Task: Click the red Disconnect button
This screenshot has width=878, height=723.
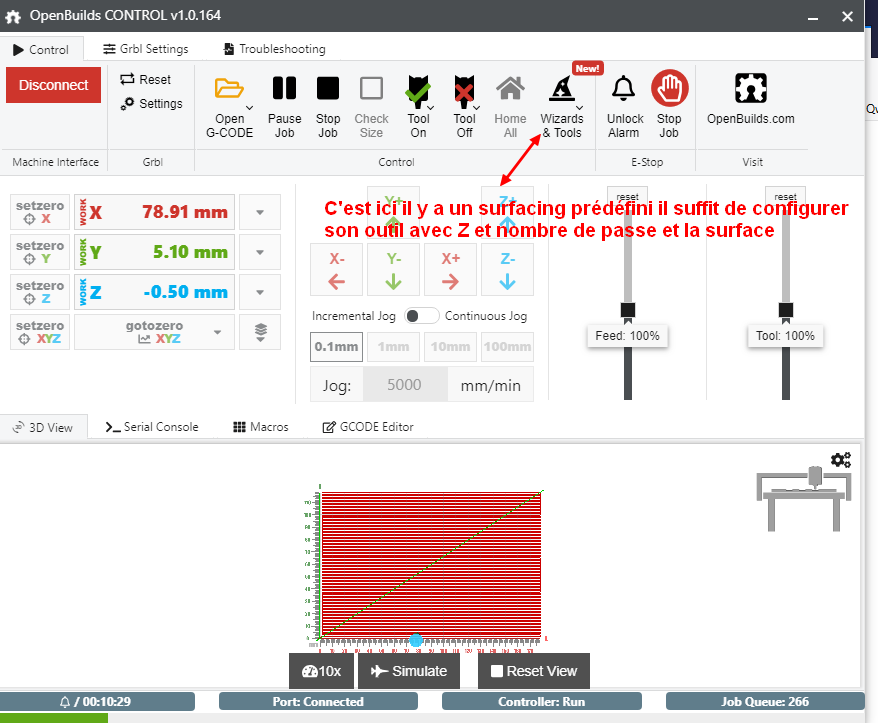Action: [54, 85]
